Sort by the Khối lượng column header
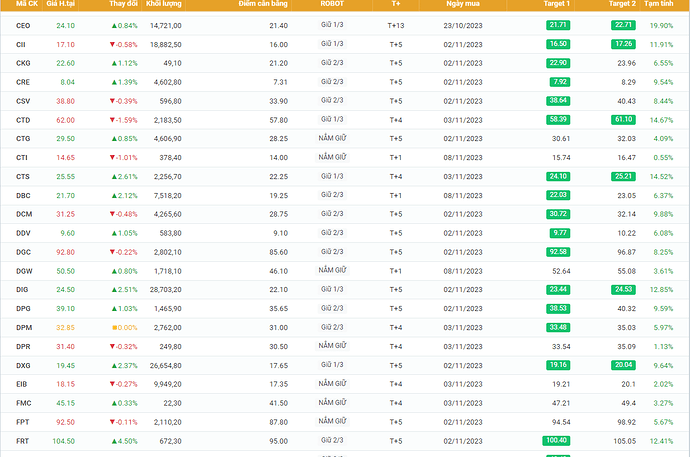The height and width of the screenshot is (457, 690). 164,4
